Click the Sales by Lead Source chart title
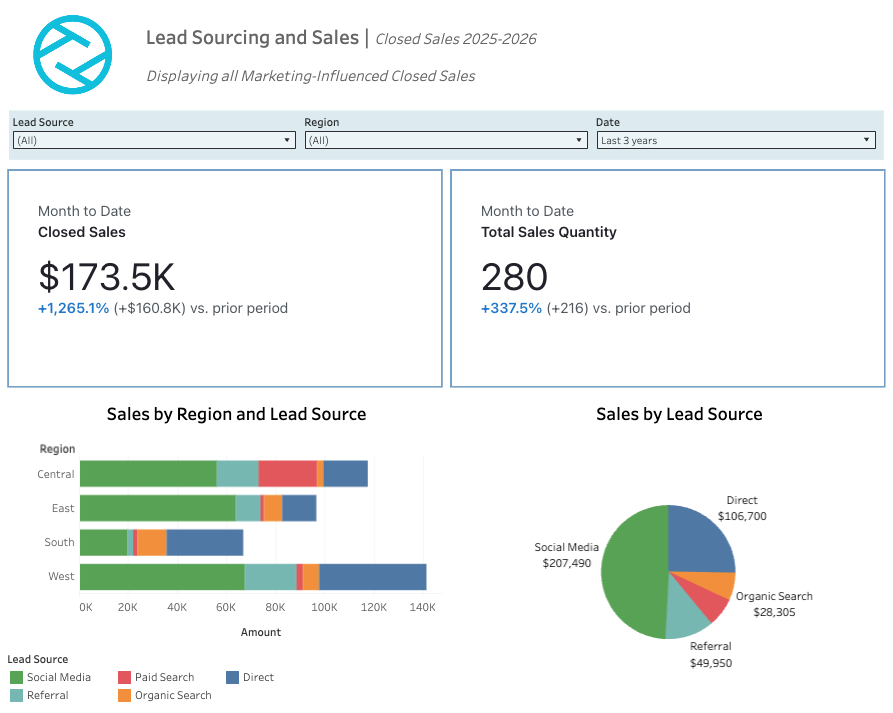This screenshot has width=893, height=713. (x=679, y=414)
